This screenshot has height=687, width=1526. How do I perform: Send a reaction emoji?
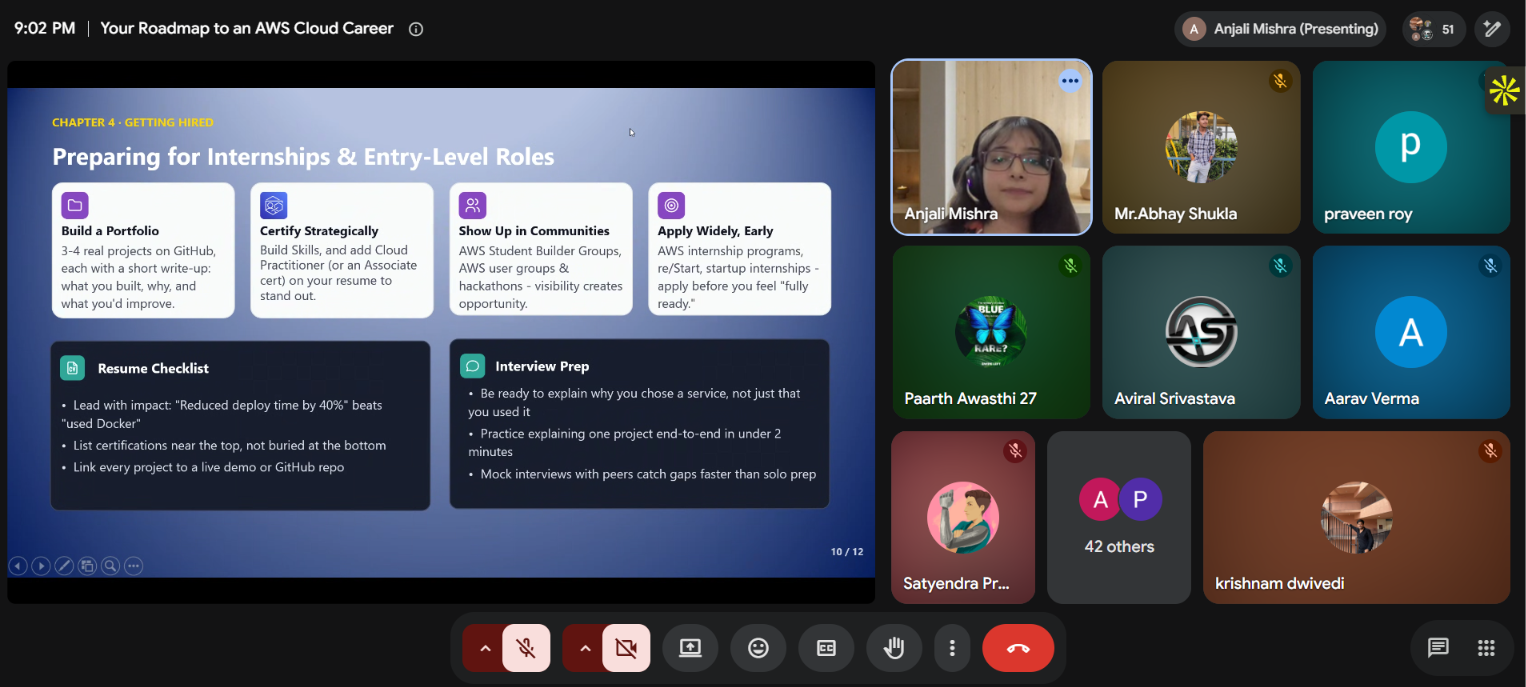[x=758, y=648]
